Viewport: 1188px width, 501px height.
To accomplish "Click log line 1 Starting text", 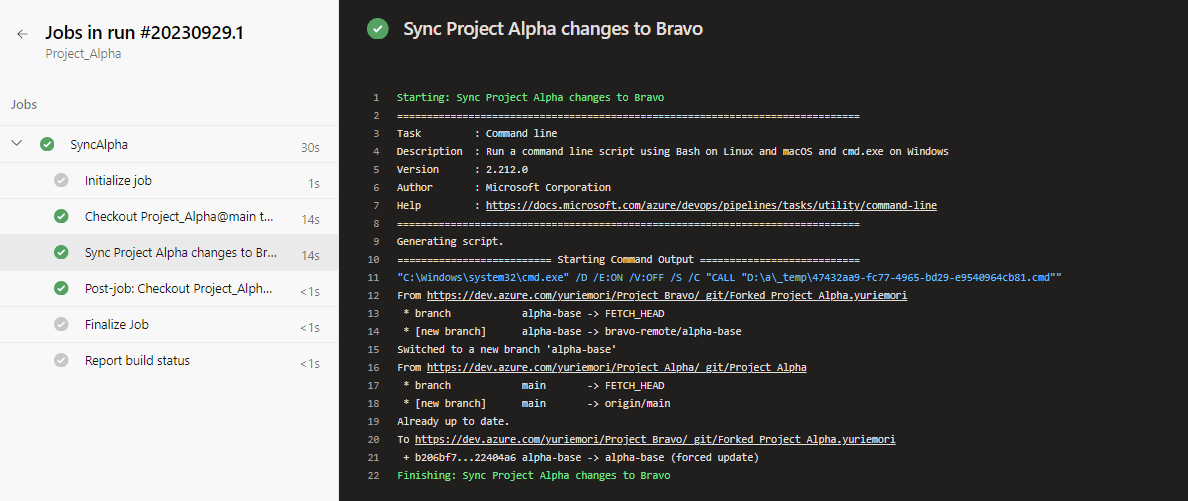I will point(530,98).
